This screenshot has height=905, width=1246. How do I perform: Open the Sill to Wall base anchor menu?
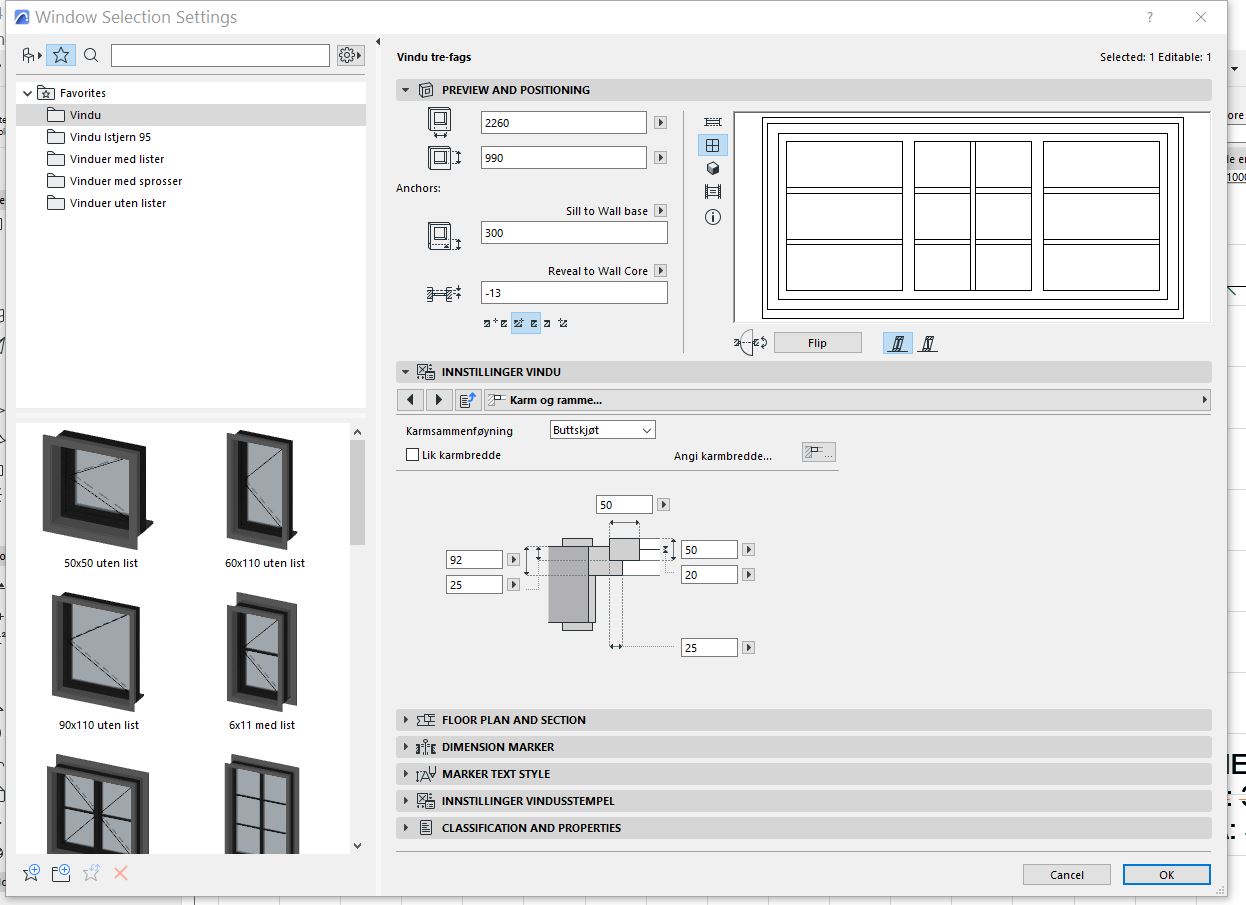pyautogui.click(x=660, y=211)
